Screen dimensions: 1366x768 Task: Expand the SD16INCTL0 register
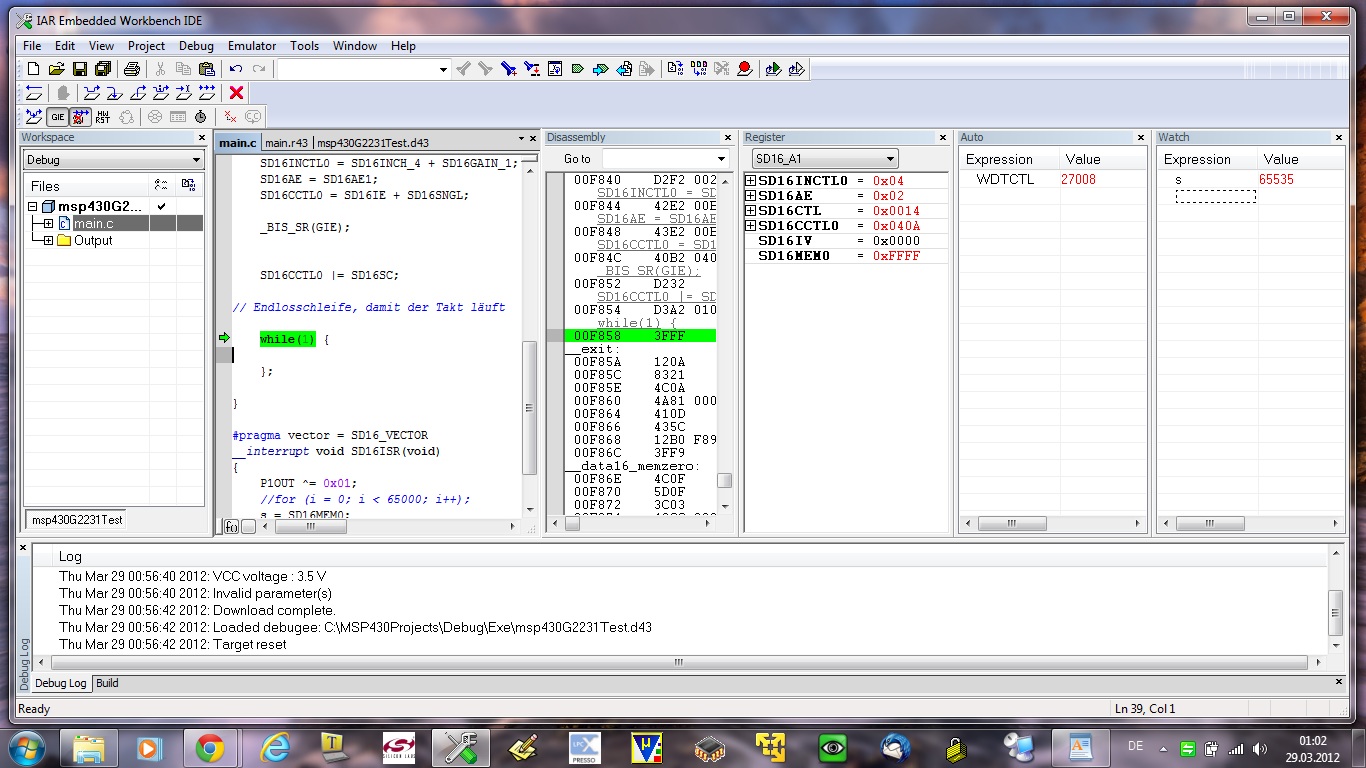coord(751,181)
